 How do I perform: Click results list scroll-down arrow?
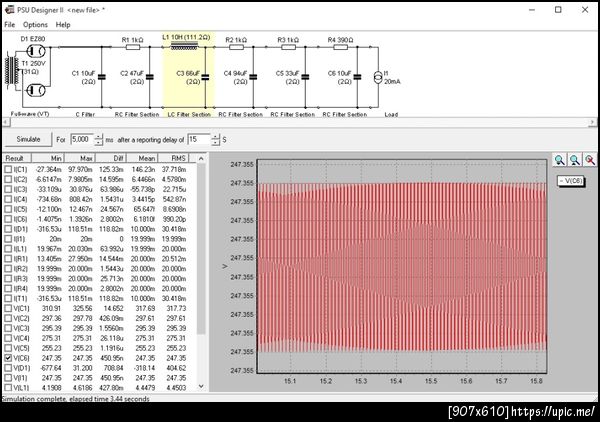[201, 386]
